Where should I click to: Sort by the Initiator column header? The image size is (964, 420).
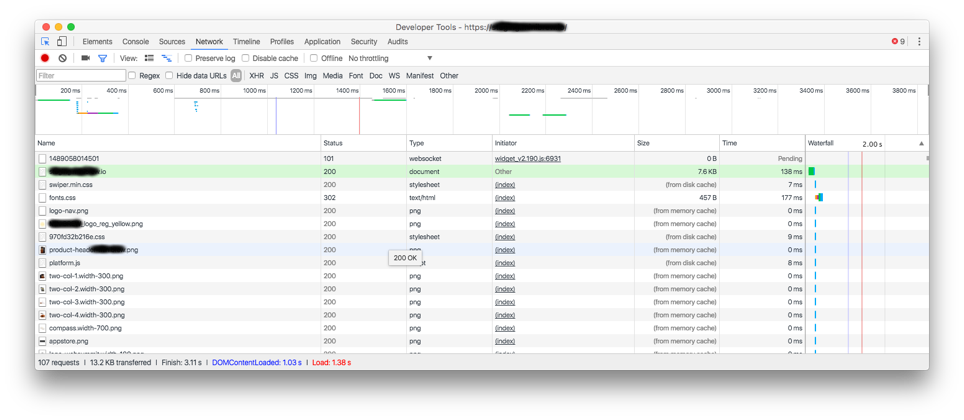click(563, 143)
